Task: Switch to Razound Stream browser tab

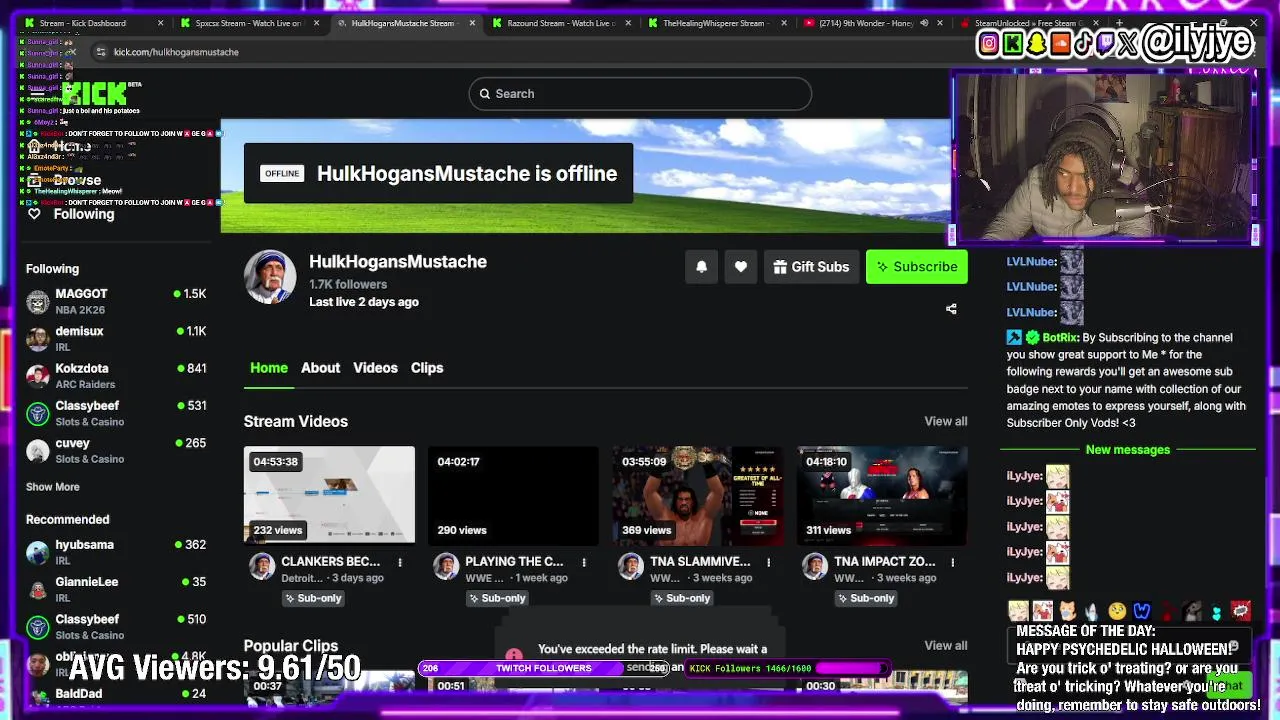Action: pyautogui.click(x=560, y=23)
